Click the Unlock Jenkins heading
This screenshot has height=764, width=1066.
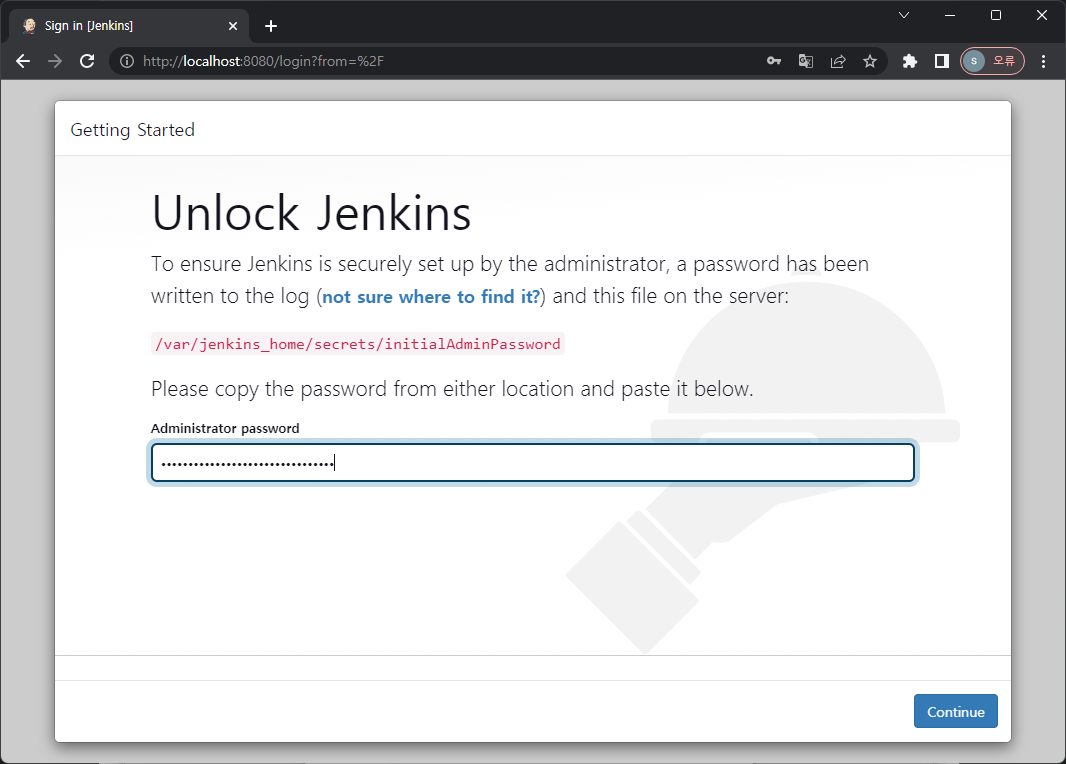click(311, 213)
